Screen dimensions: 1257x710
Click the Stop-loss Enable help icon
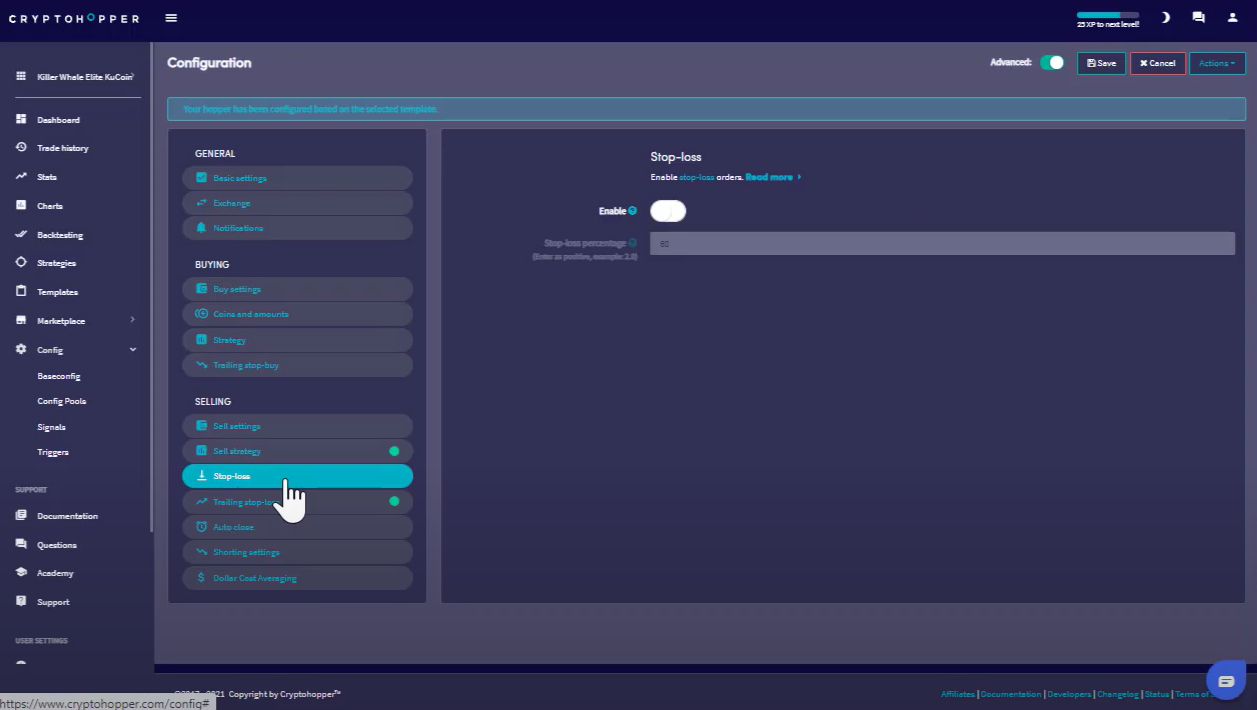tap(633, 211)
